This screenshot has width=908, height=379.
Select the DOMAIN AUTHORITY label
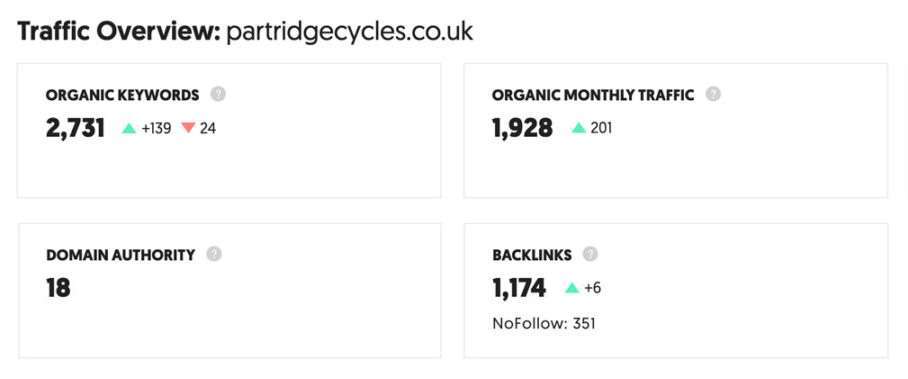[x=120, y=255]
